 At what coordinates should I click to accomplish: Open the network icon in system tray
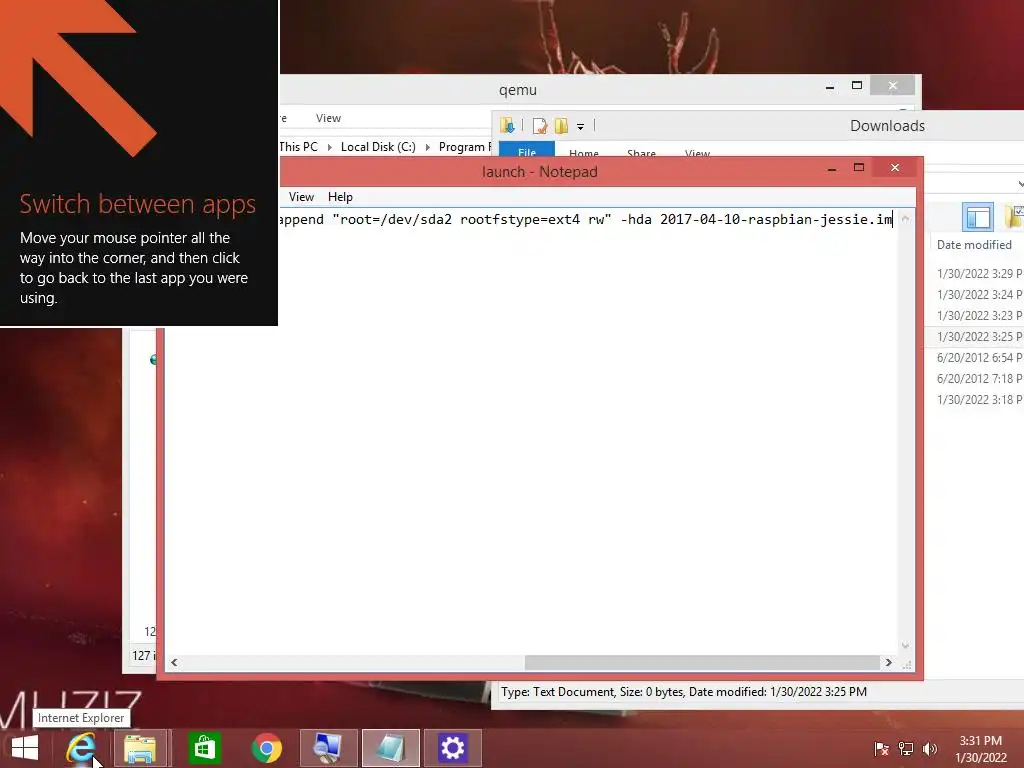click(x=906, y=748)
